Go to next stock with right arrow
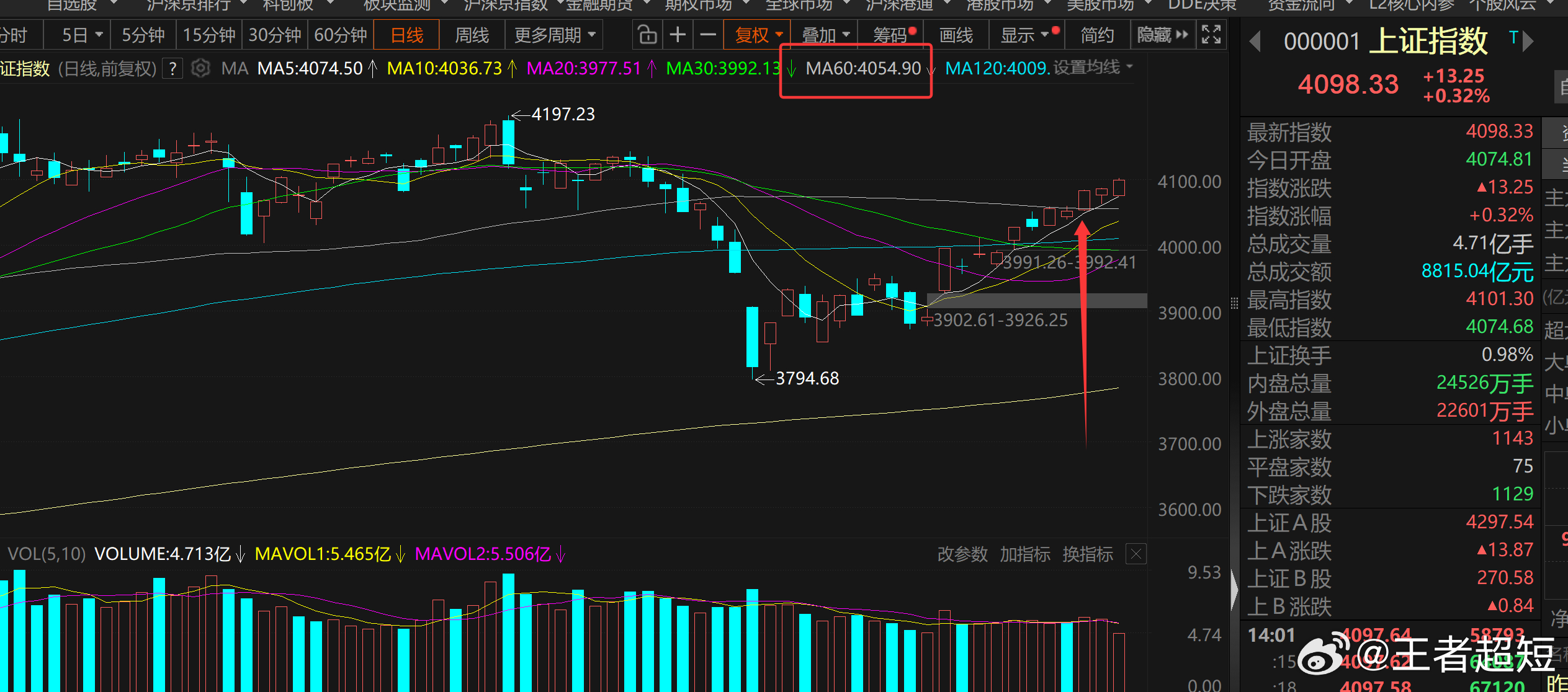Screen dimensions: 1568x692 [x=1528, y=42]
